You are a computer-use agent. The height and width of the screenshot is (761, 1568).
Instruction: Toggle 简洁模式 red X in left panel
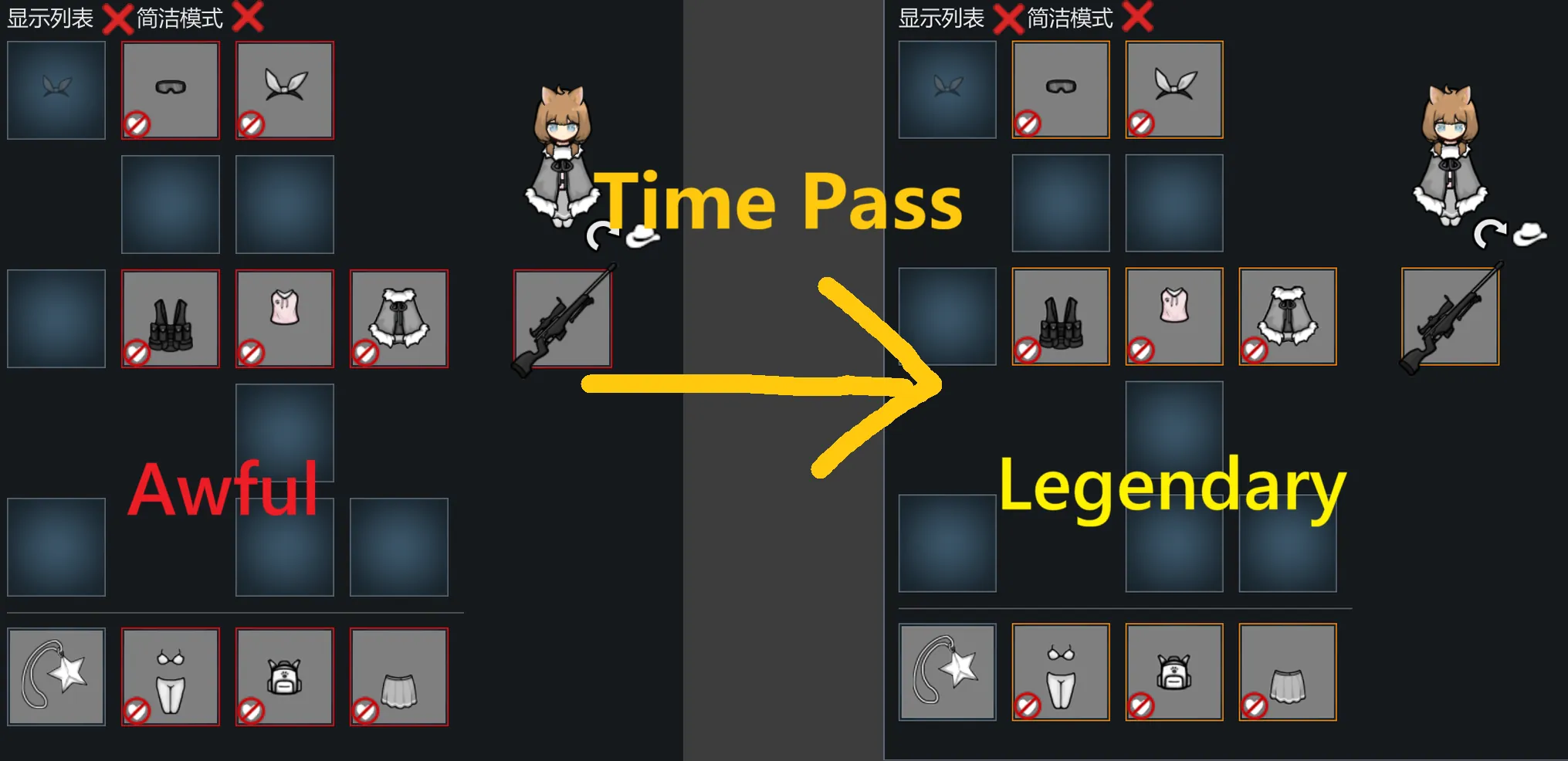point(248,17)
